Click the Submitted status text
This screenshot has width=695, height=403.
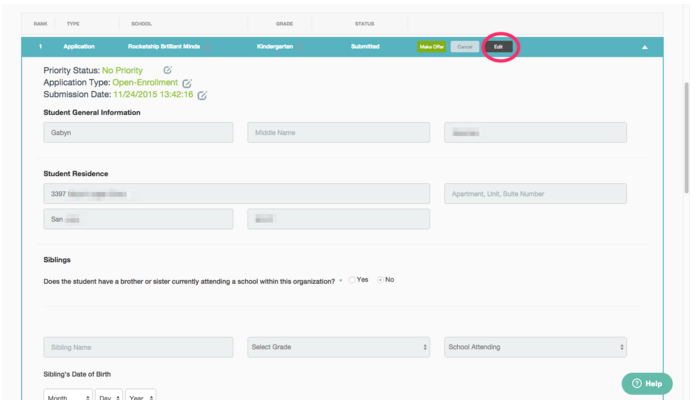pyautogui.click(x=365, y=47)
